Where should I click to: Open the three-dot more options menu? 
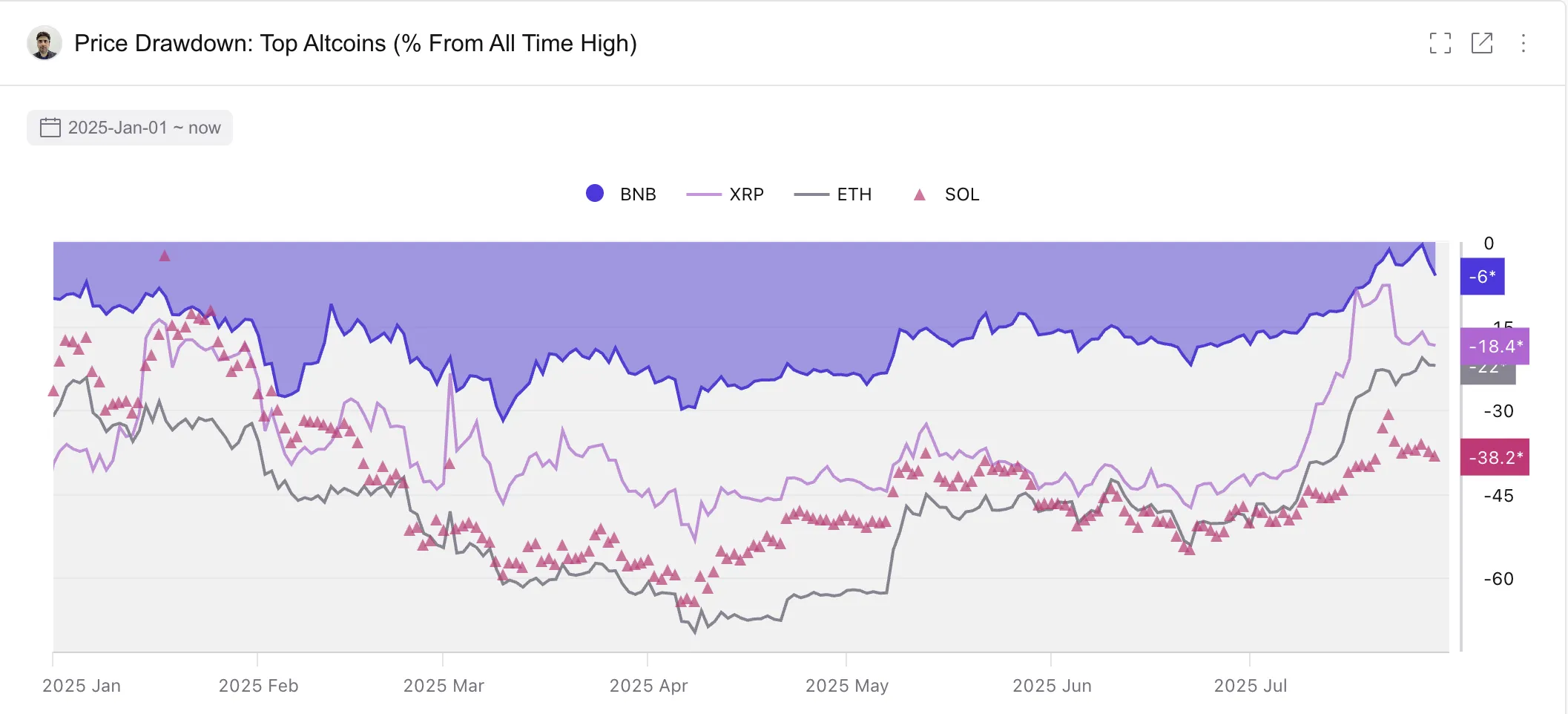(x=1523, y=43)
